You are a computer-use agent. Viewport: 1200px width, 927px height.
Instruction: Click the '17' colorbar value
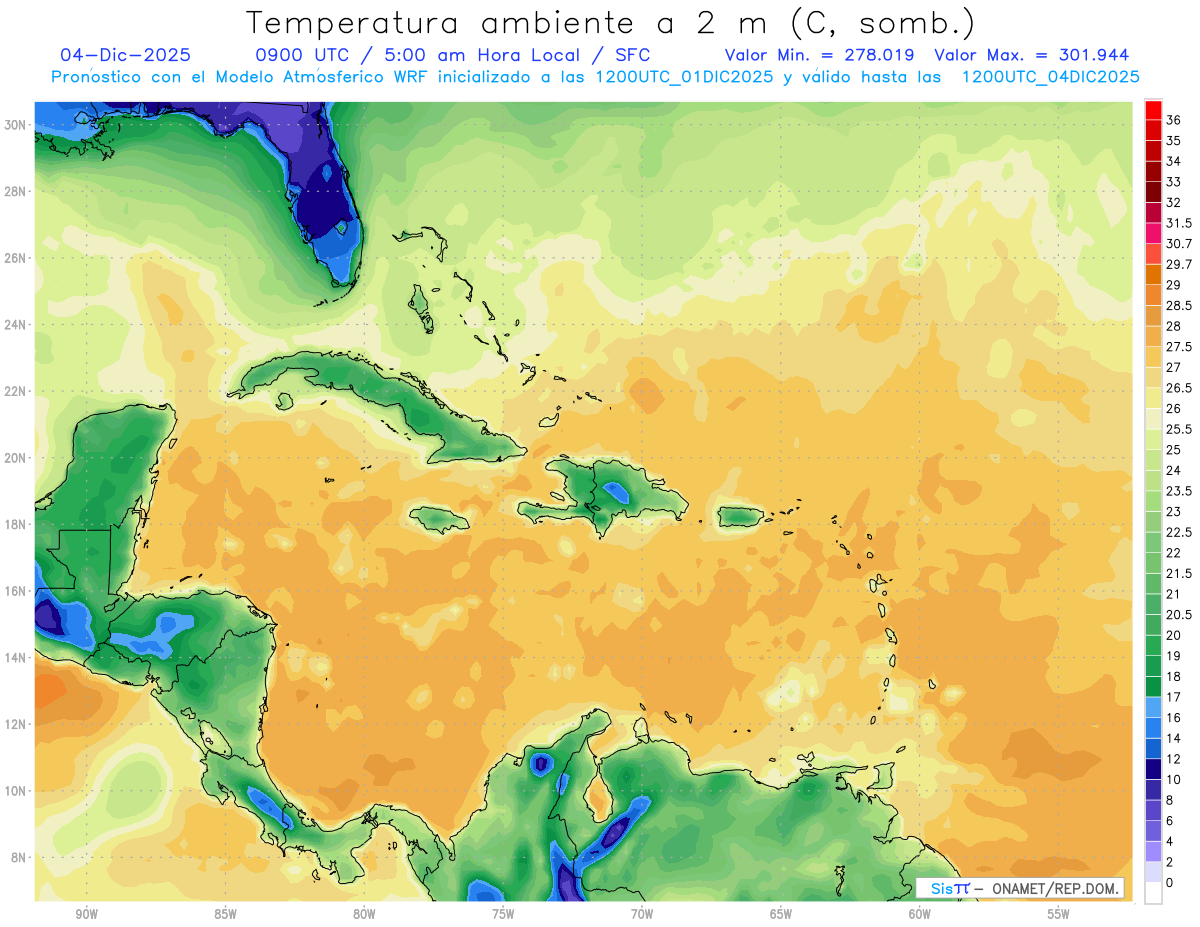(1174, 697)
